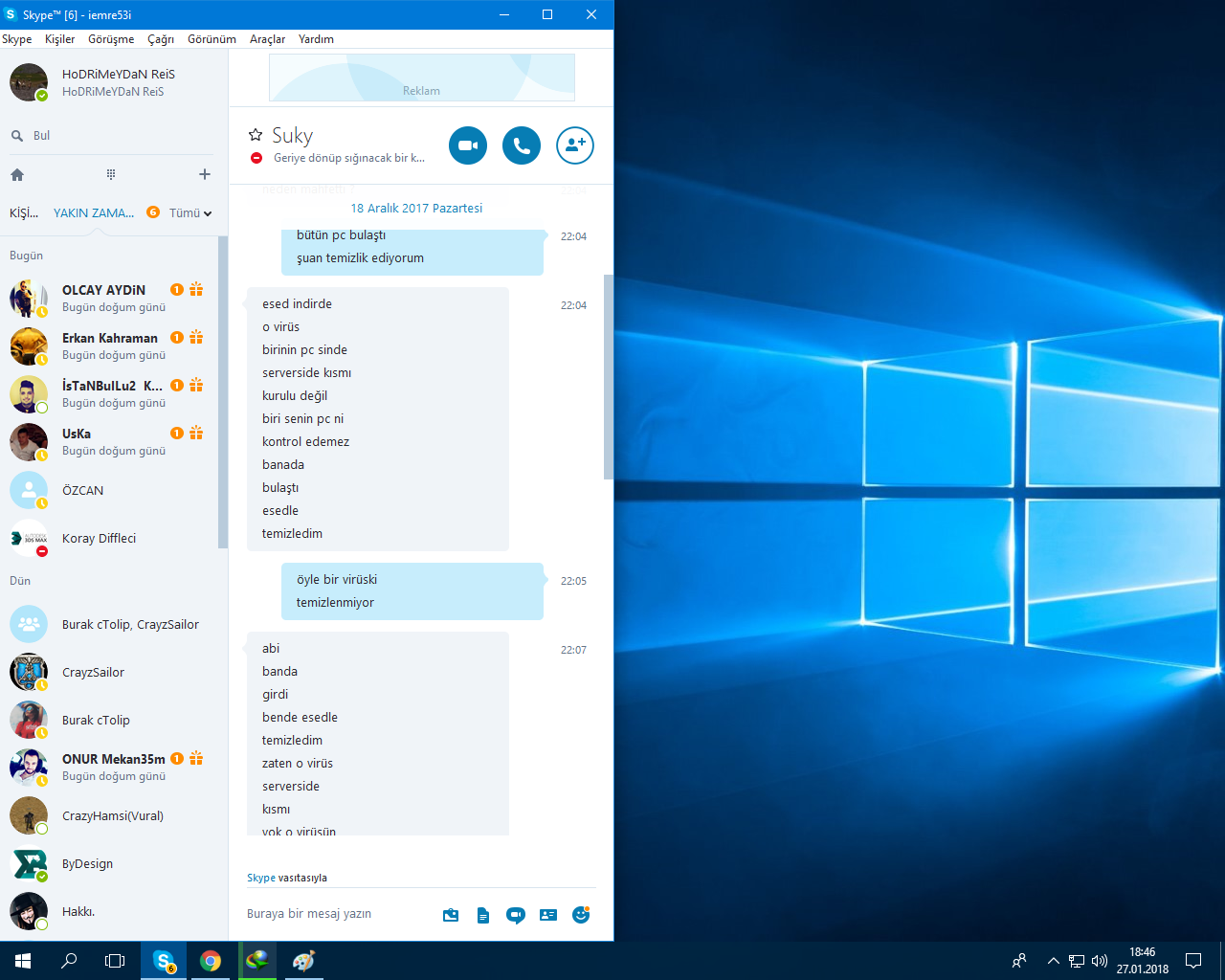
Task: Open the Kişiler menu
Action: pos(59,39)
